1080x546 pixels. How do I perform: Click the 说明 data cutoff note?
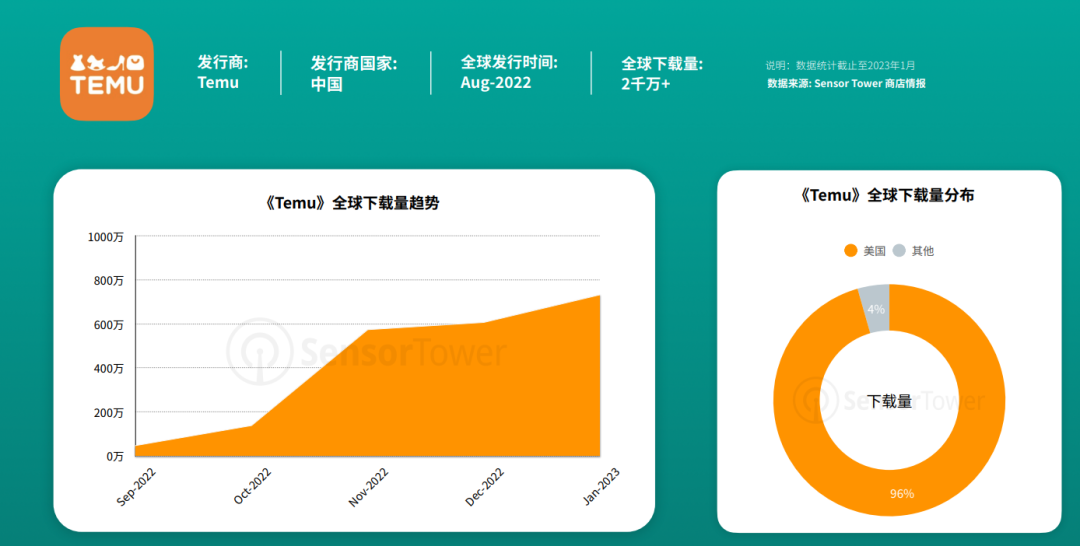(x=840, y=65)
